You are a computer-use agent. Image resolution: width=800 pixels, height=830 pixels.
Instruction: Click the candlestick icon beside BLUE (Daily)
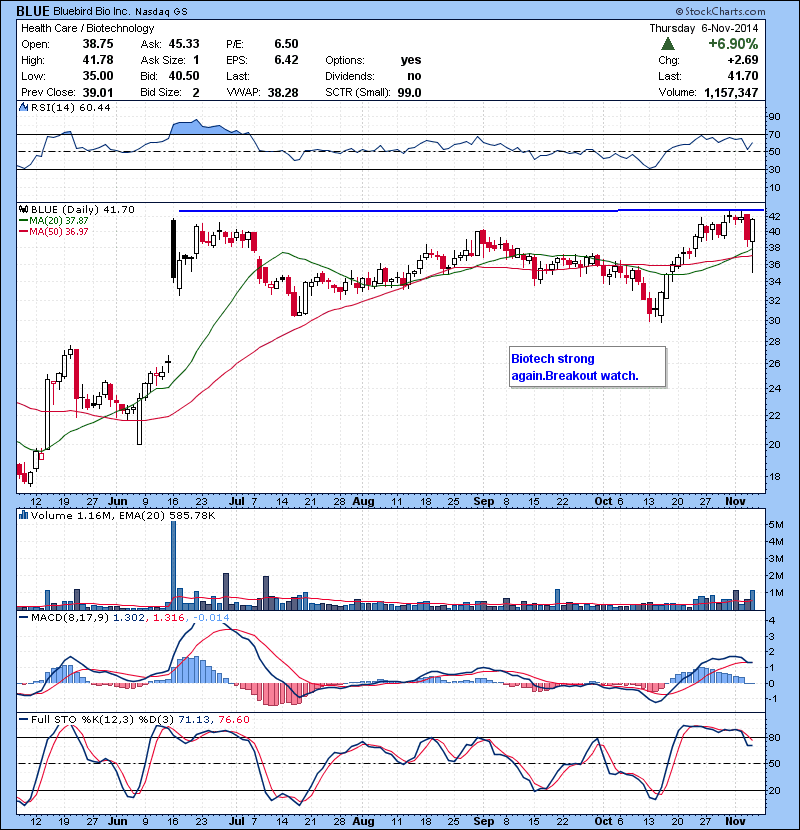tap(23, 210)
